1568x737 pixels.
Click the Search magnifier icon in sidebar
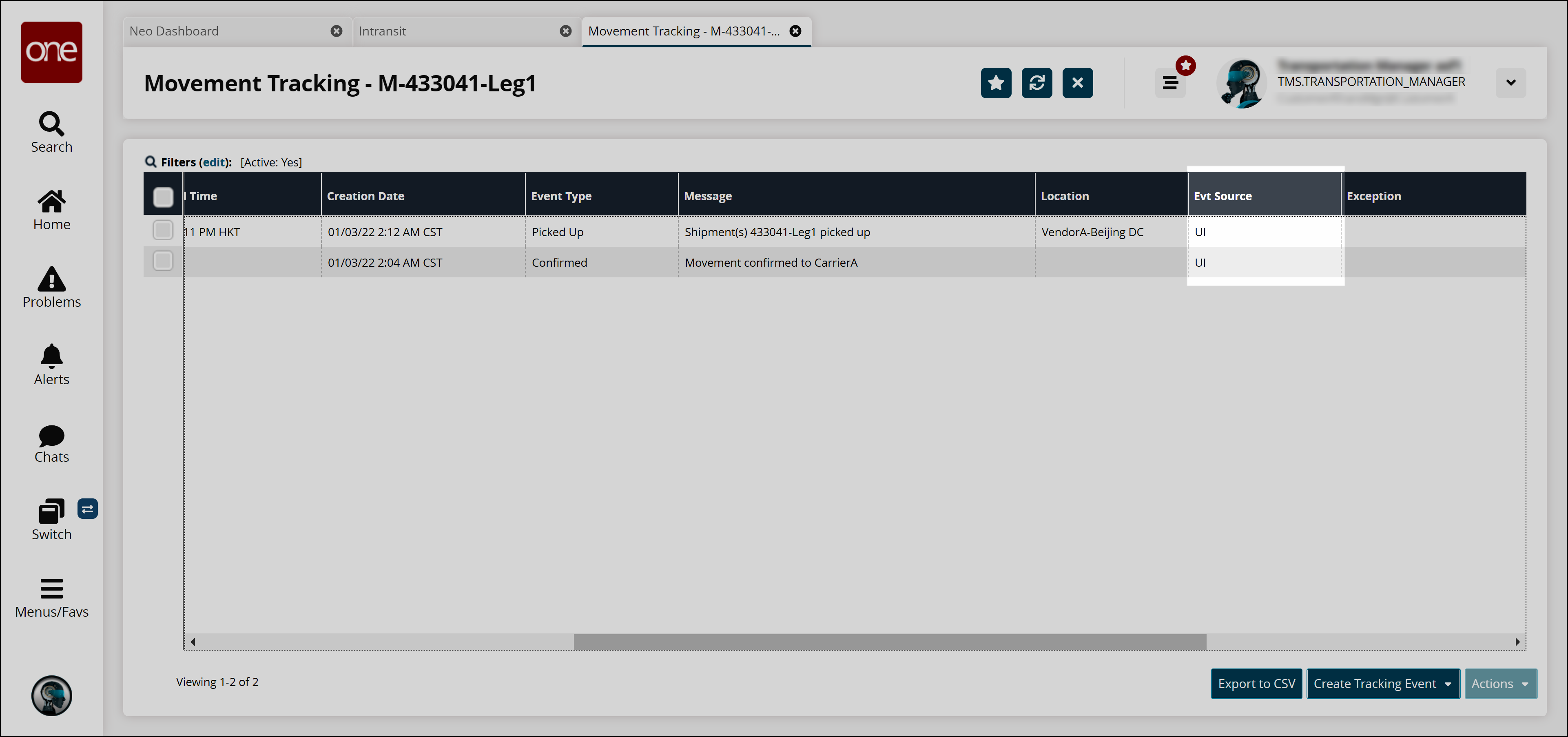pyautogui.click(x=51, y=124)
